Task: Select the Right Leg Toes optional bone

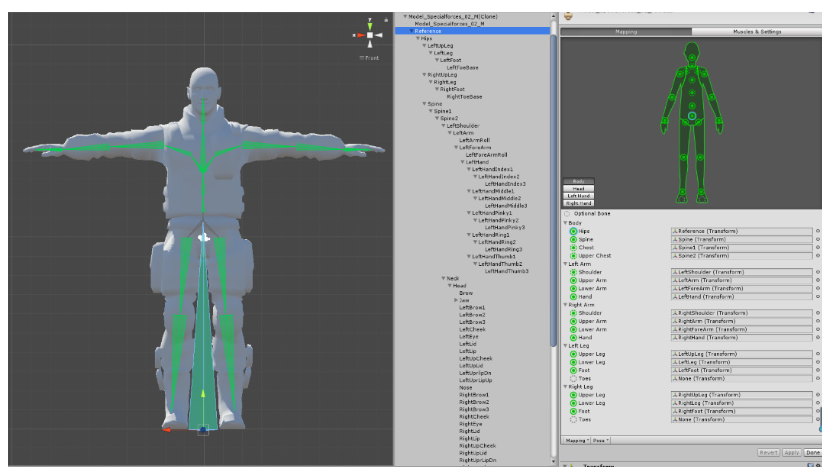Action: tap(573, 419)
